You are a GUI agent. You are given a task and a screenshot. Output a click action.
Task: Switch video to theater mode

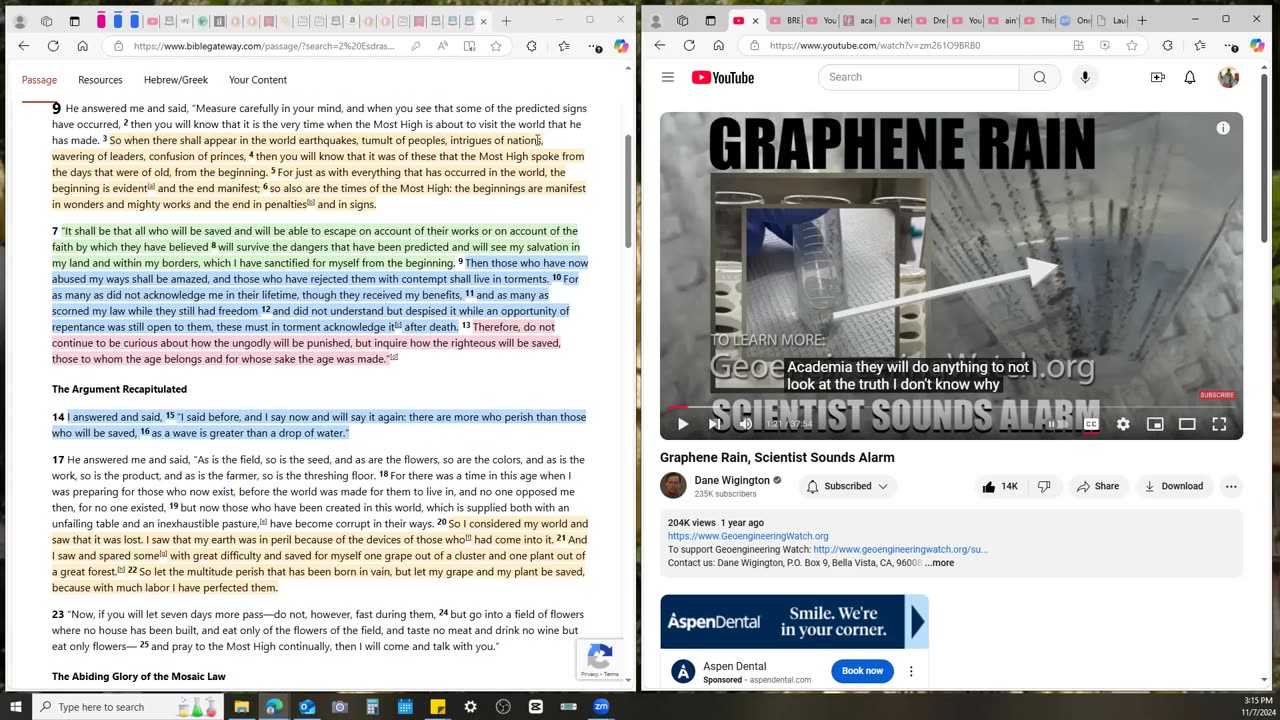pyautogui.click(x=1187, y=424)
